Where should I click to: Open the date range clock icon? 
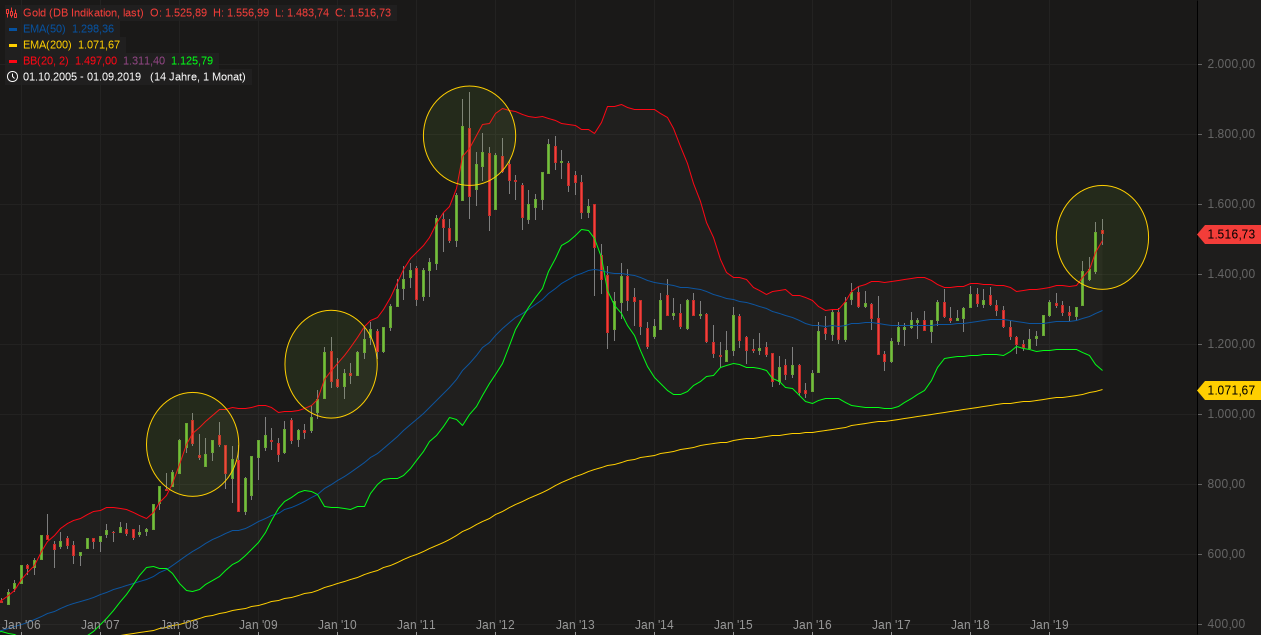pos(12,77)
